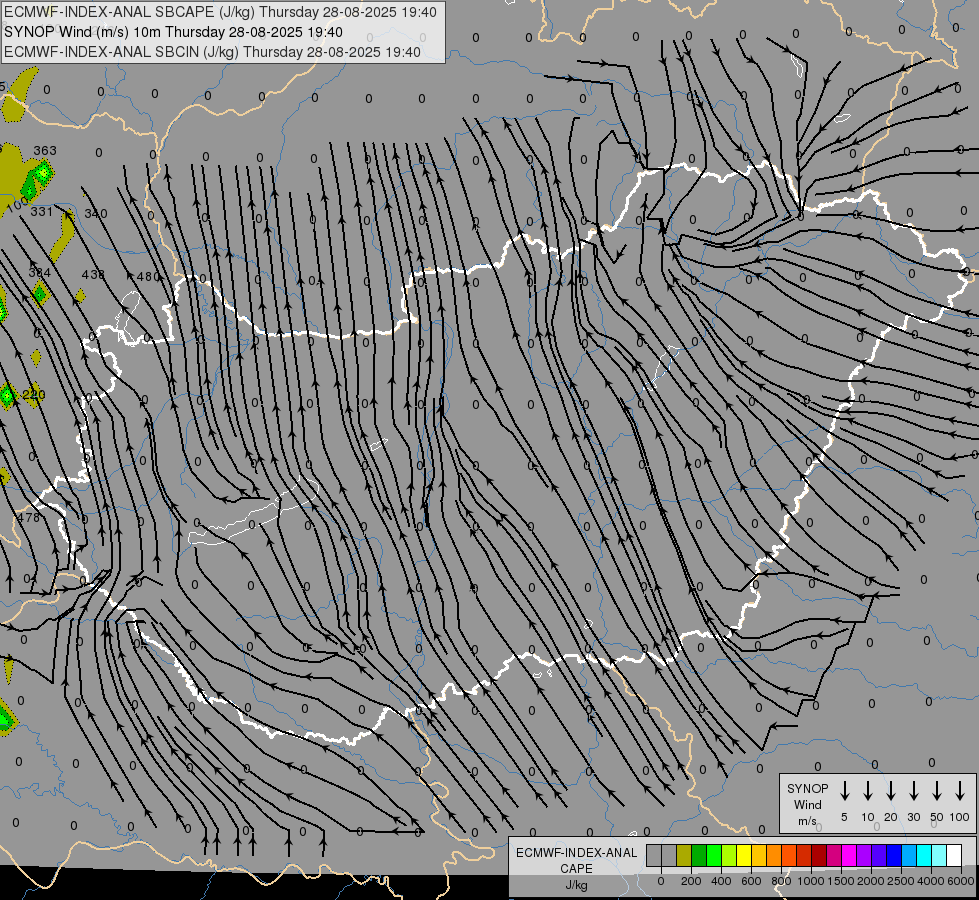979x900 pixels.
Task: Click the olive swatch on the CAPE scale
Action: tap(684, 855)
